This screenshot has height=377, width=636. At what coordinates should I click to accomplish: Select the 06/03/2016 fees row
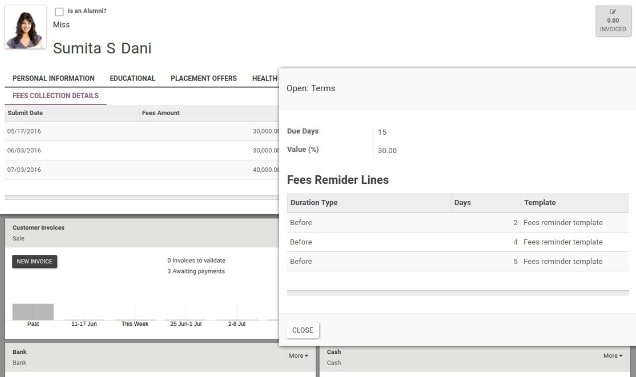pyautogui.click(x=142, y=151)
